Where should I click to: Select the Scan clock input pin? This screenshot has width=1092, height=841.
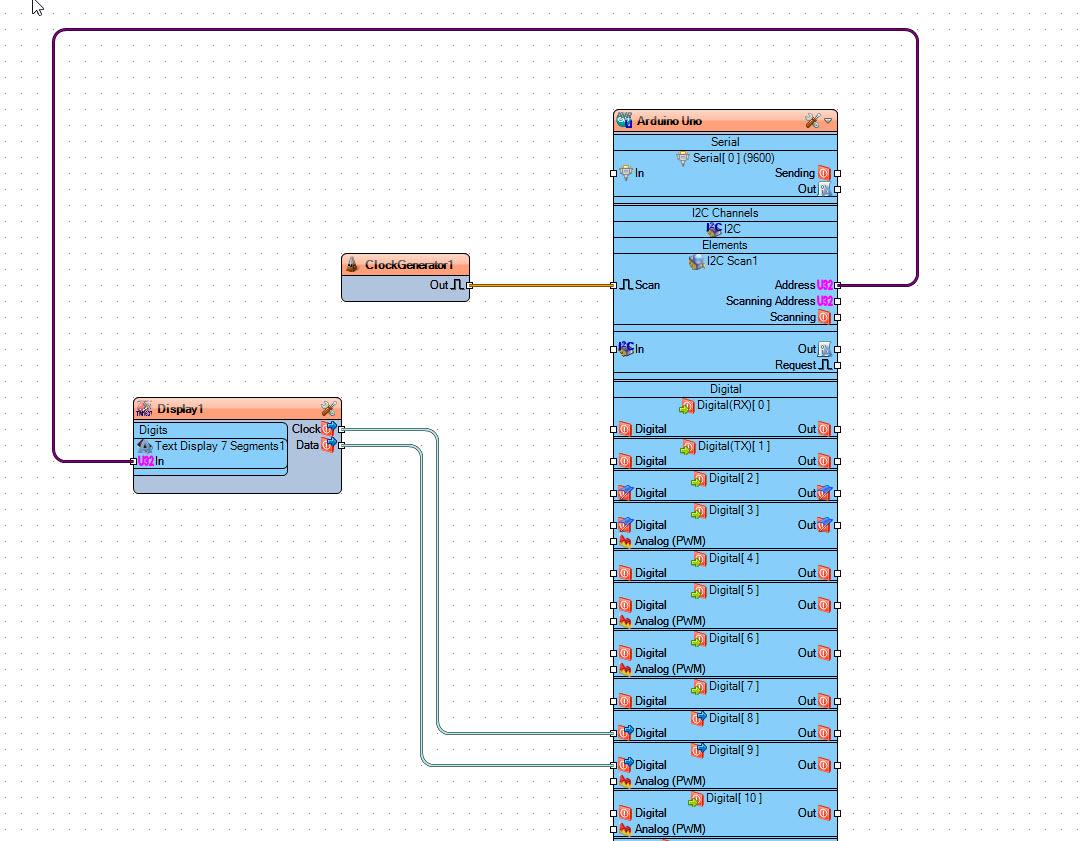614,285
